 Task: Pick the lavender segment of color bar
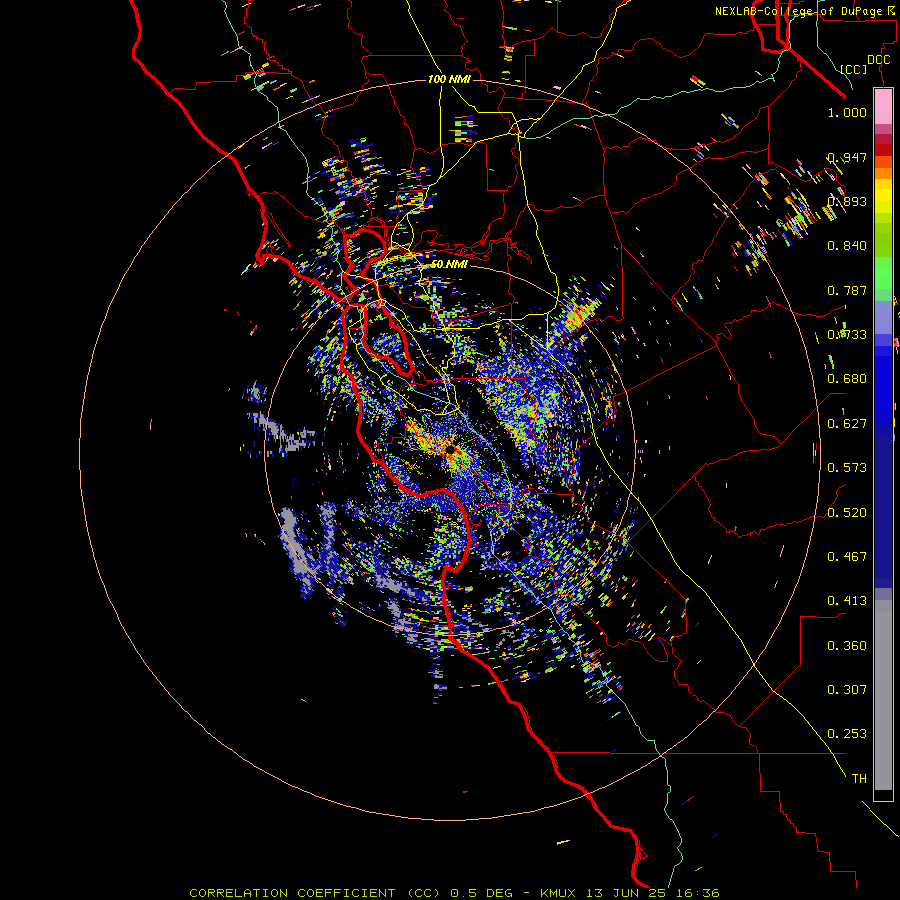[883, 317]
